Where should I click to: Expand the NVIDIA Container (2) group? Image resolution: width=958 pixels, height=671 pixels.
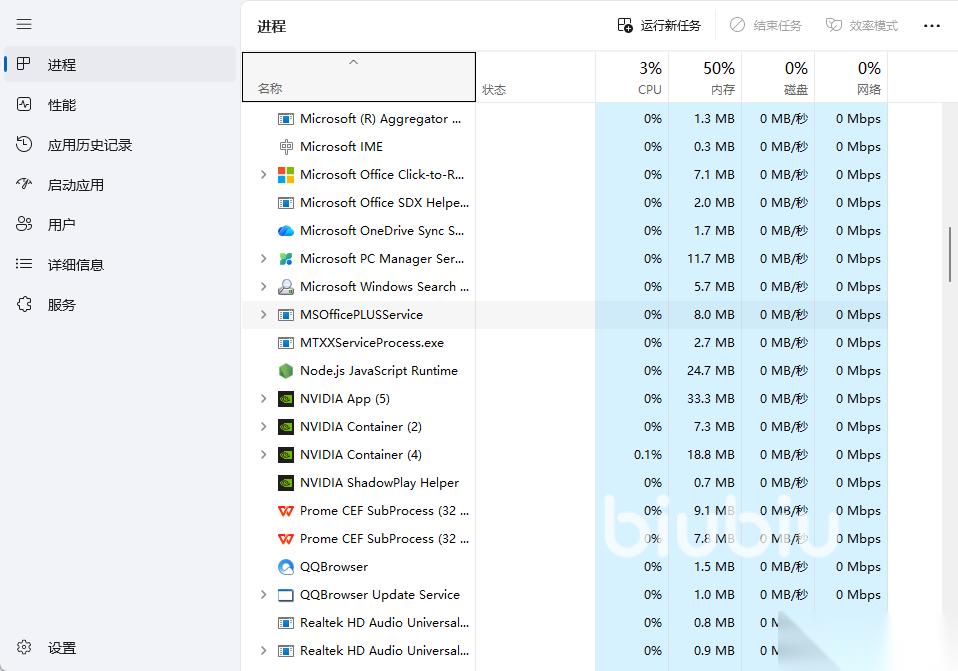coord(263,427)
